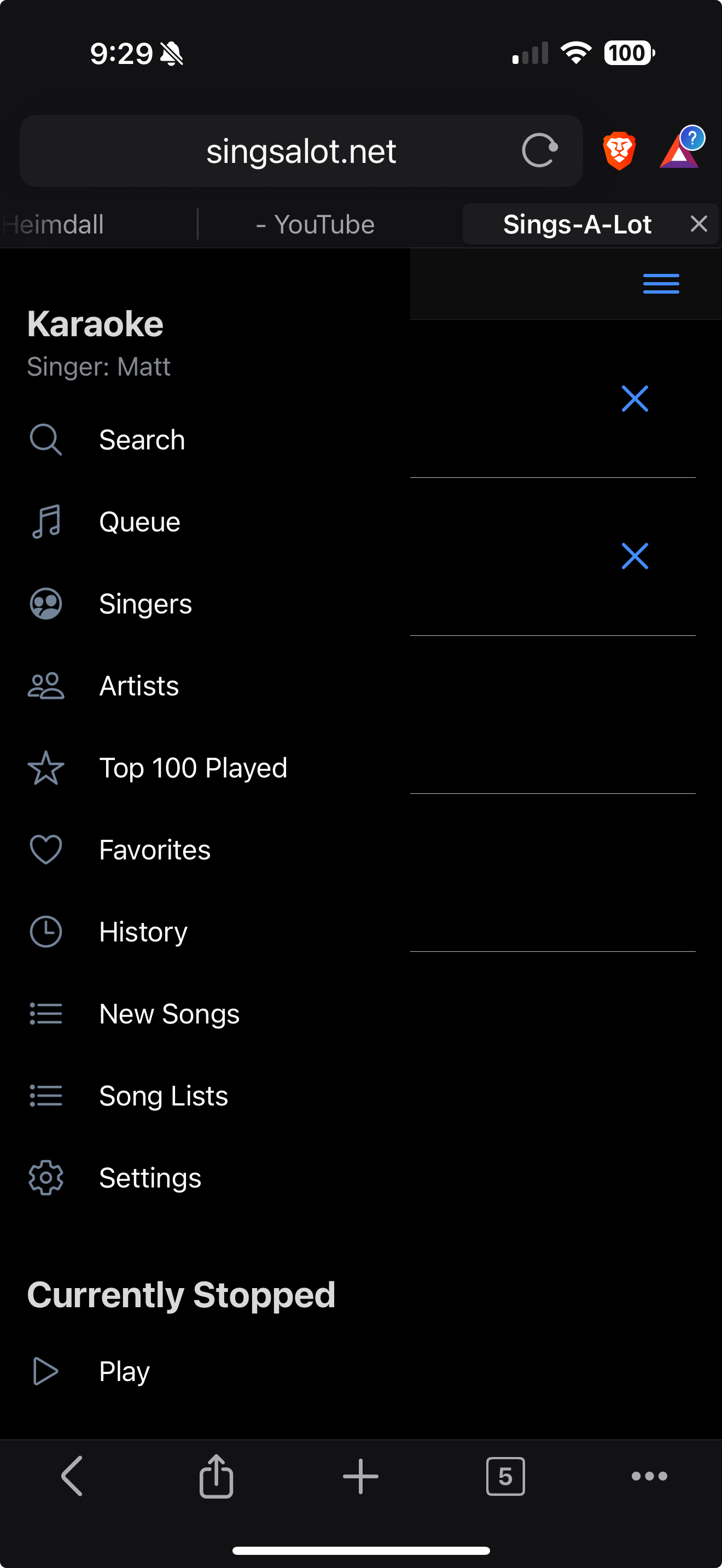
Task: Open the browser share sheet
Action: [x=216, y=1476]
